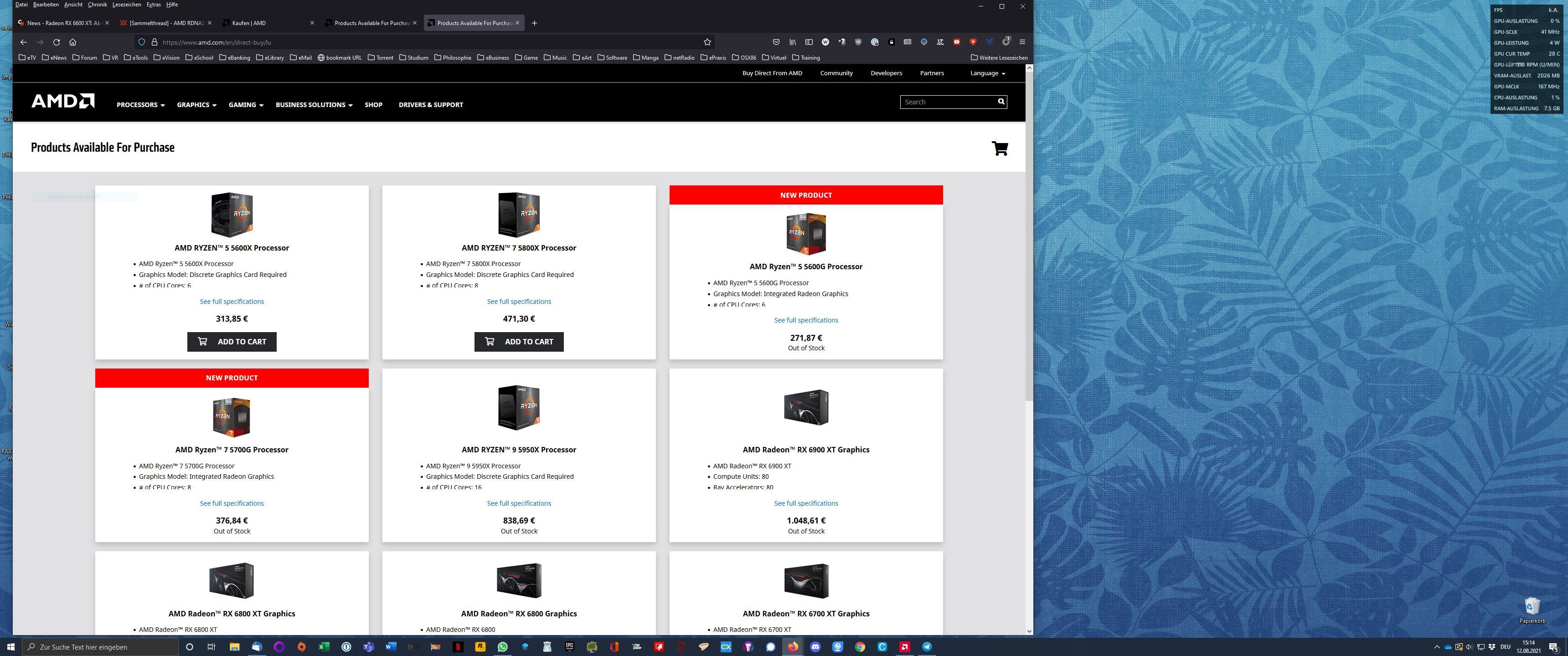1568x656 pixels.
Task: Add Ryzen 5 5600X to cart
Action: point(231,341)
